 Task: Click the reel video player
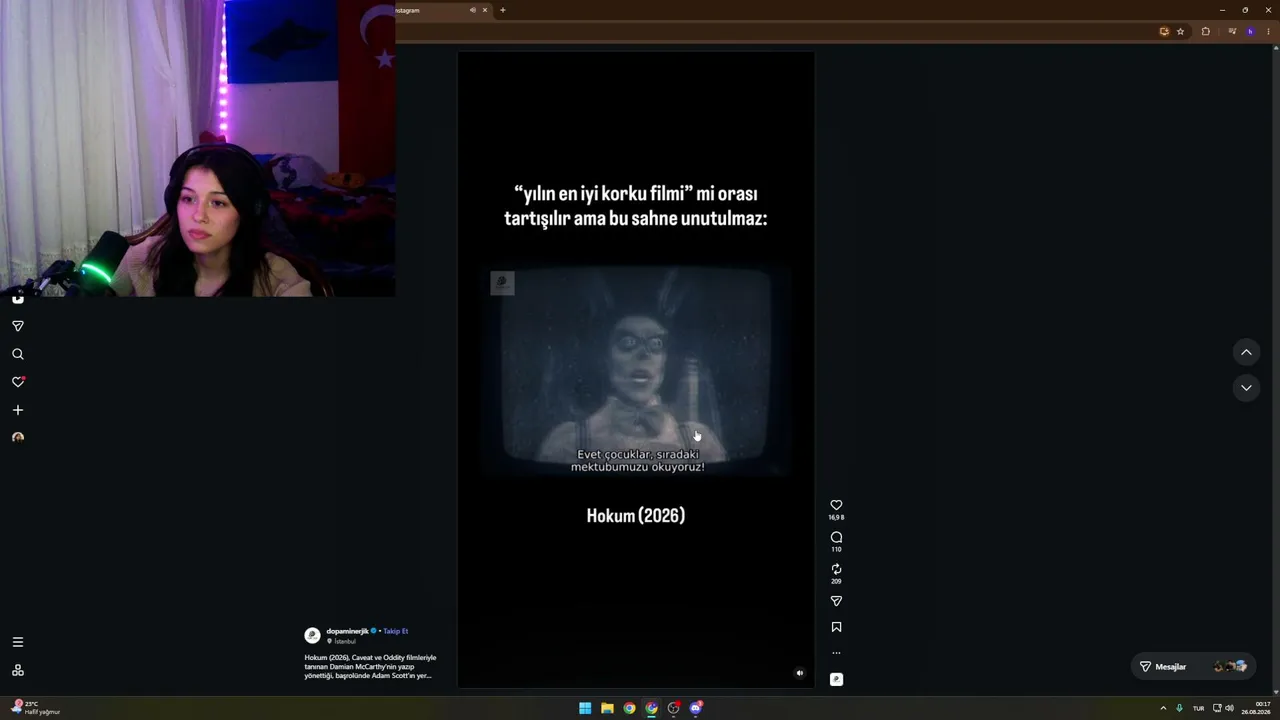point(636,370)
